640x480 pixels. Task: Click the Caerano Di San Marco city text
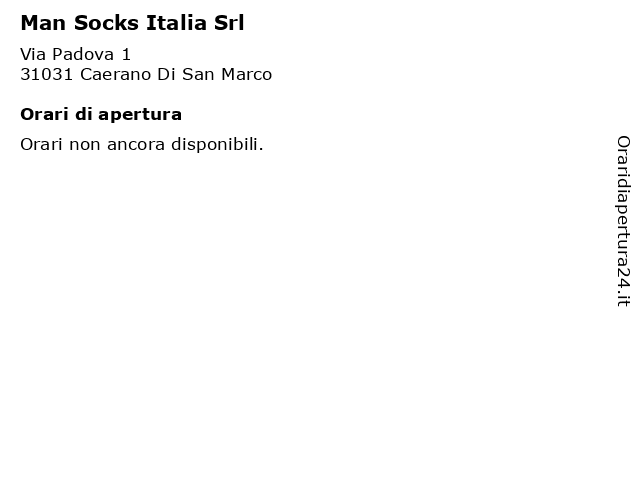[x=176, y=74]
